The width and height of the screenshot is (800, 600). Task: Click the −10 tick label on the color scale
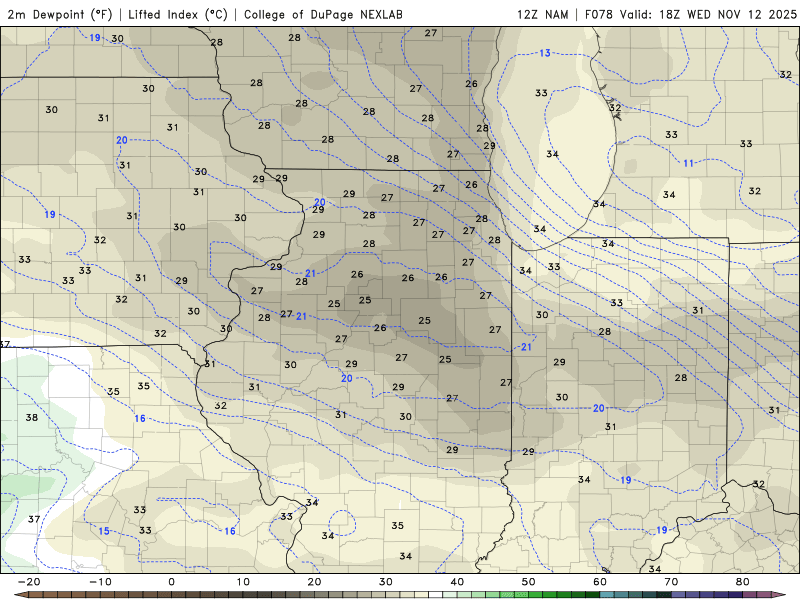100,582
